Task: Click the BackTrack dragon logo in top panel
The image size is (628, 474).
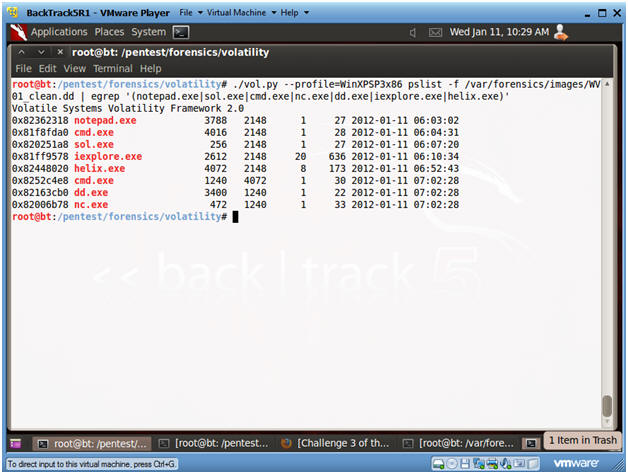Action: click(x=18, y=32)
